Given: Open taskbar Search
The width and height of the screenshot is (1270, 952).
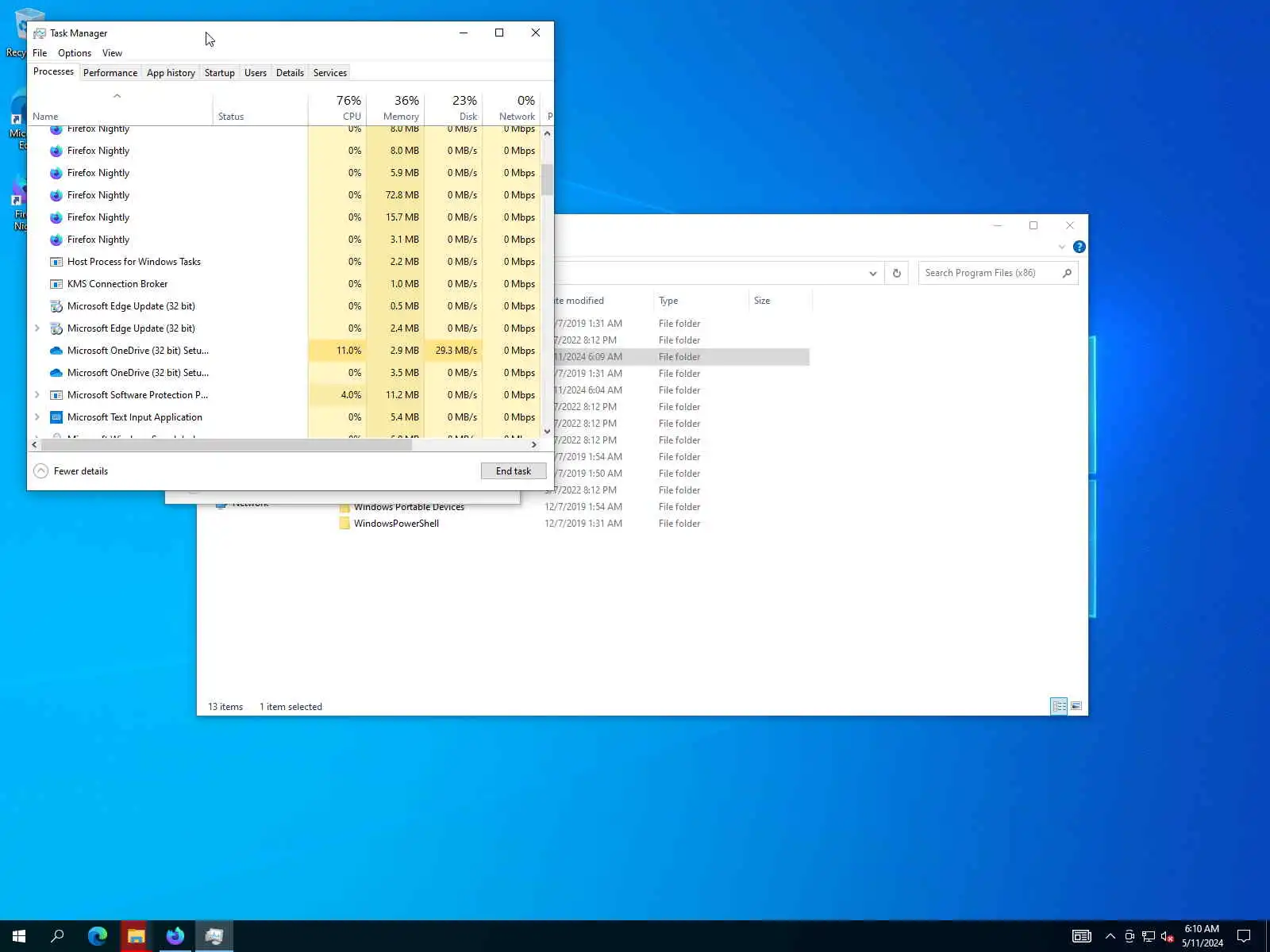Looking at the screenshot, I should (x=57, y=936).
